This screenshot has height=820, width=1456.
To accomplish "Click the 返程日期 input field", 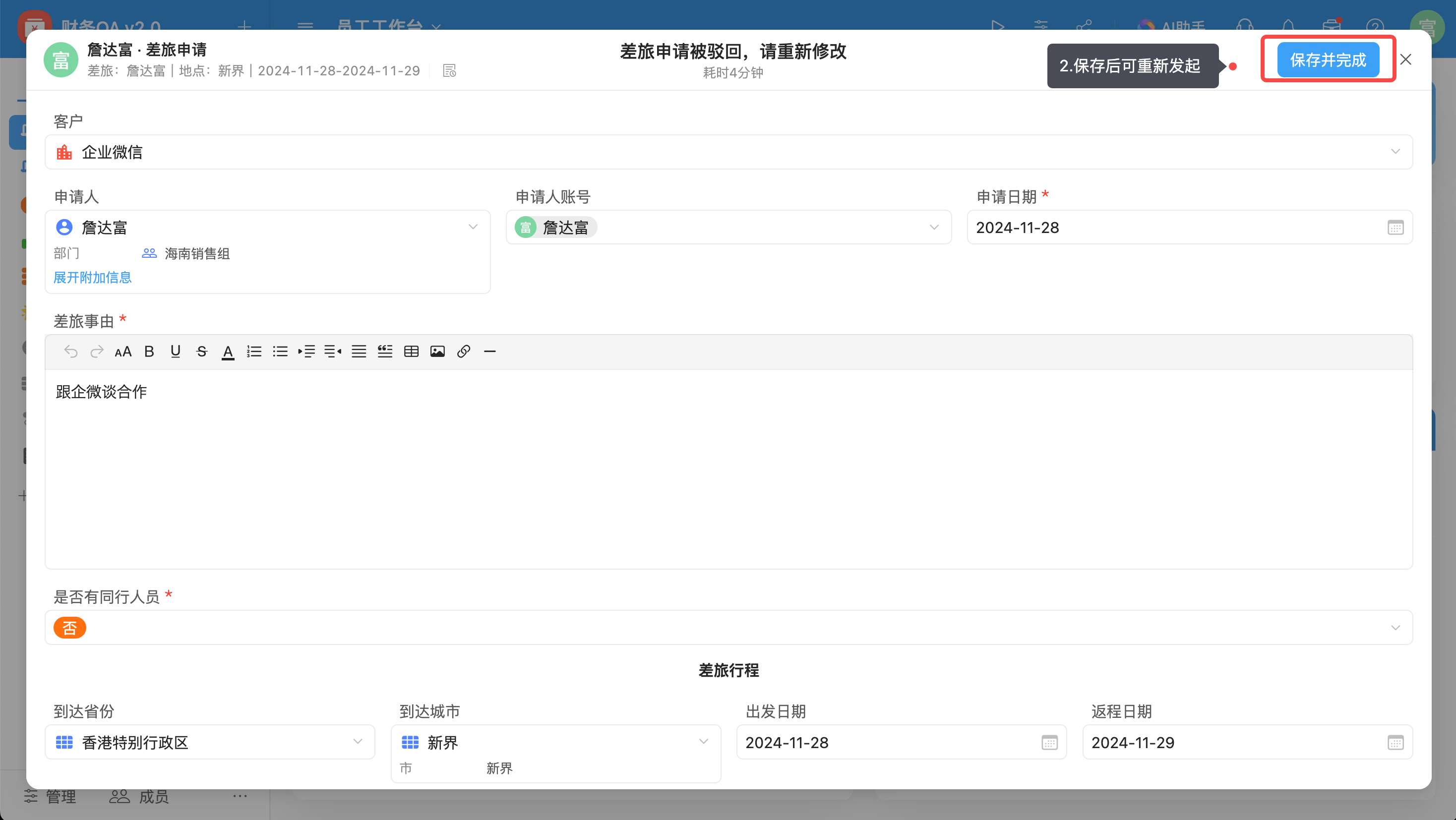I will (1247, 743).
